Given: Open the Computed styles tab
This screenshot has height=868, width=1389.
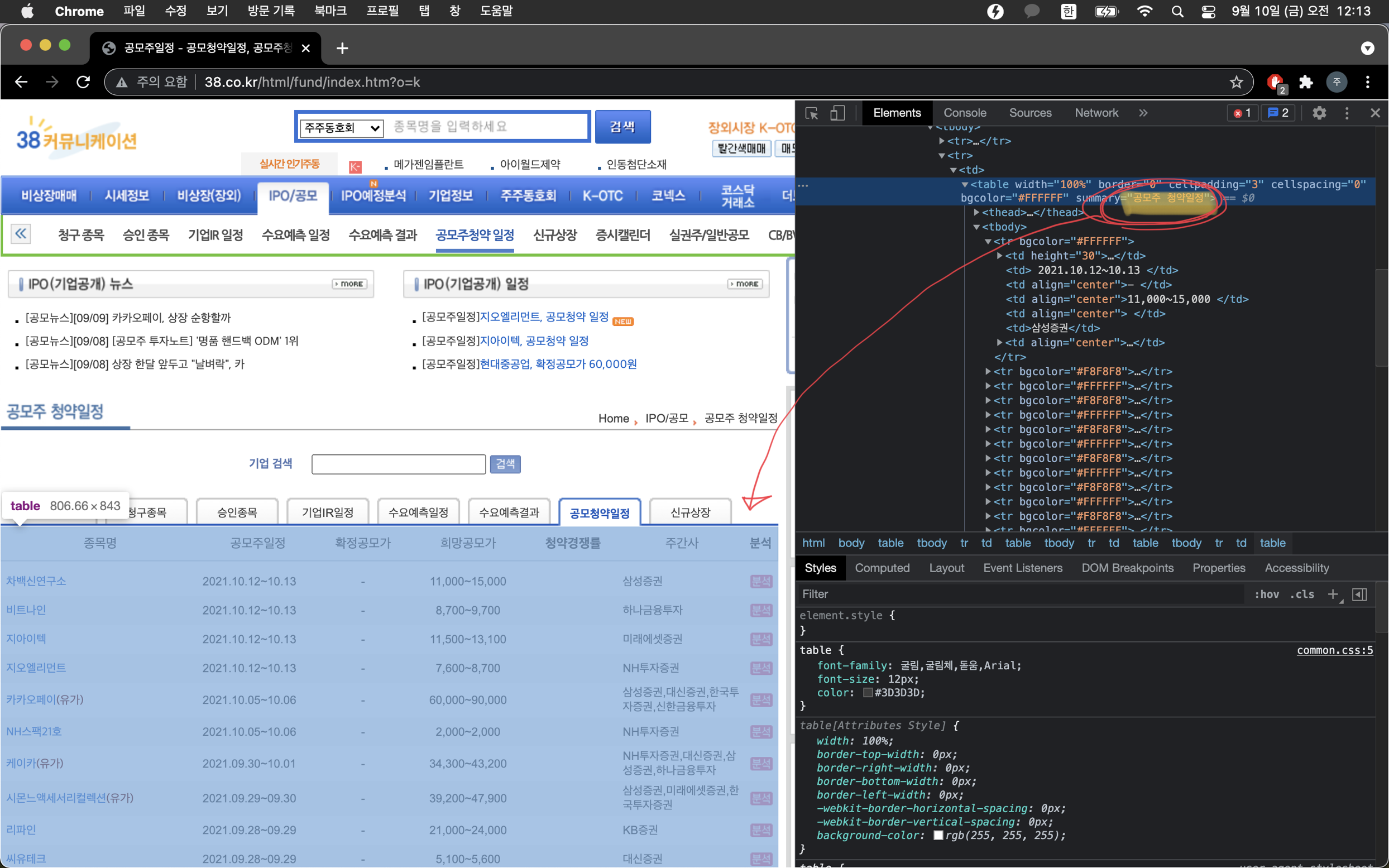Looking at the screenshot, I should 882,568.
